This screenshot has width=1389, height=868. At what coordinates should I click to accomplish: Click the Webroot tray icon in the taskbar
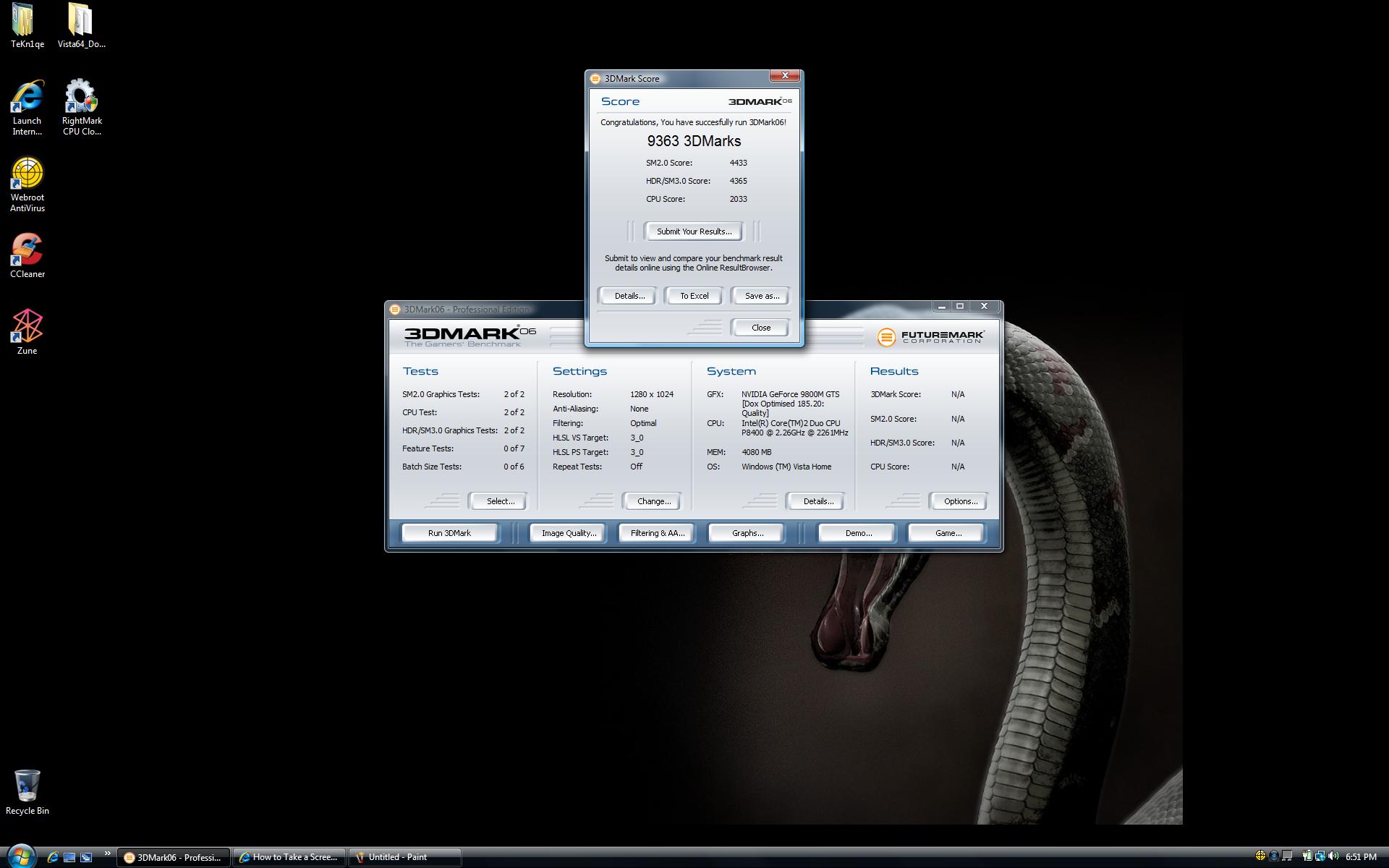click(x=1261, y=856)
